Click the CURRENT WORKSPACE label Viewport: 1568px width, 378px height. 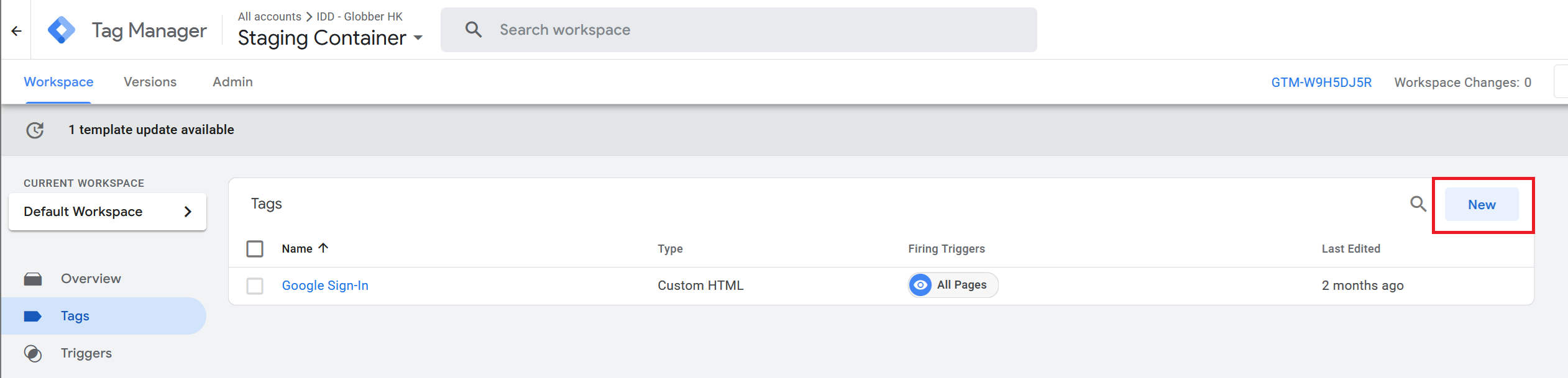[x=84, y=183]
